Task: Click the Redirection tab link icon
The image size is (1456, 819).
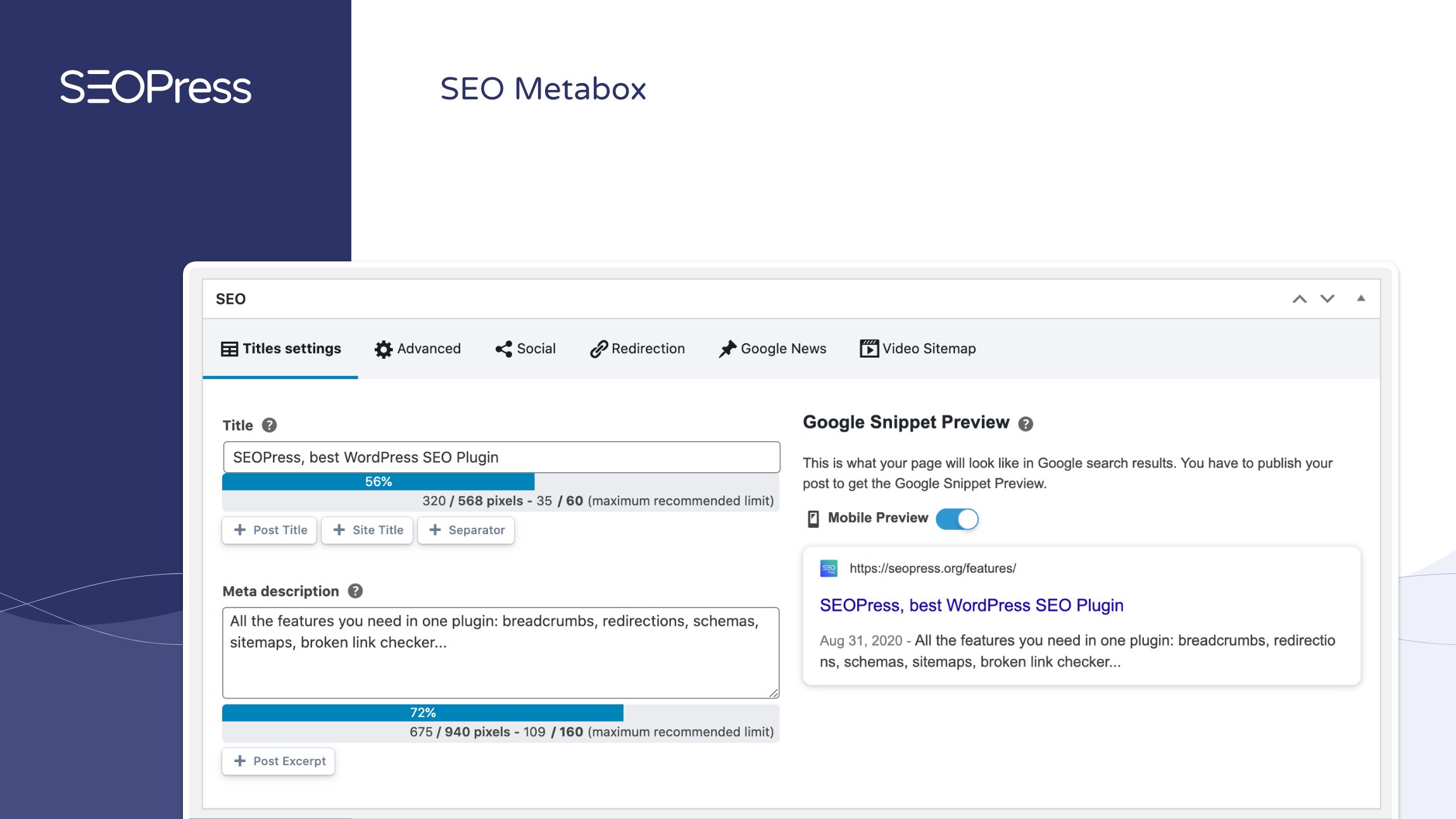Action: (x=597, y=348)
